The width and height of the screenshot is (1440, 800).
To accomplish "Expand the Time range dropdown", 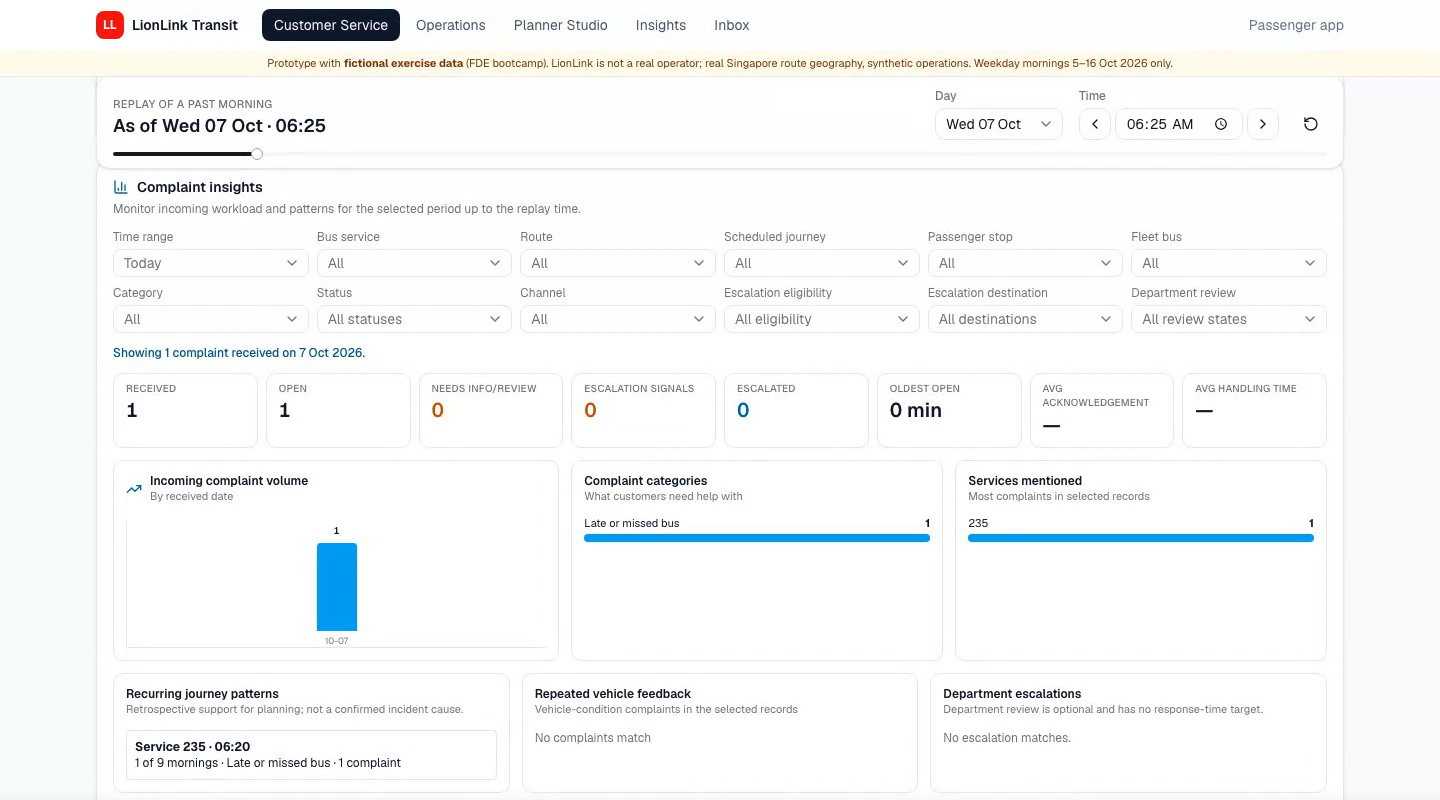I will [x=210, y=263].
